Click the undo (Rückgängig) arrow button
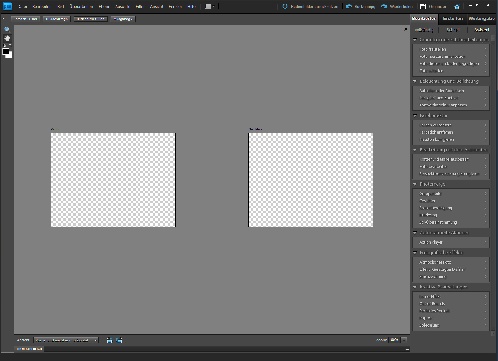The width and height of the screenshot is (498, 361). (360, 6)
